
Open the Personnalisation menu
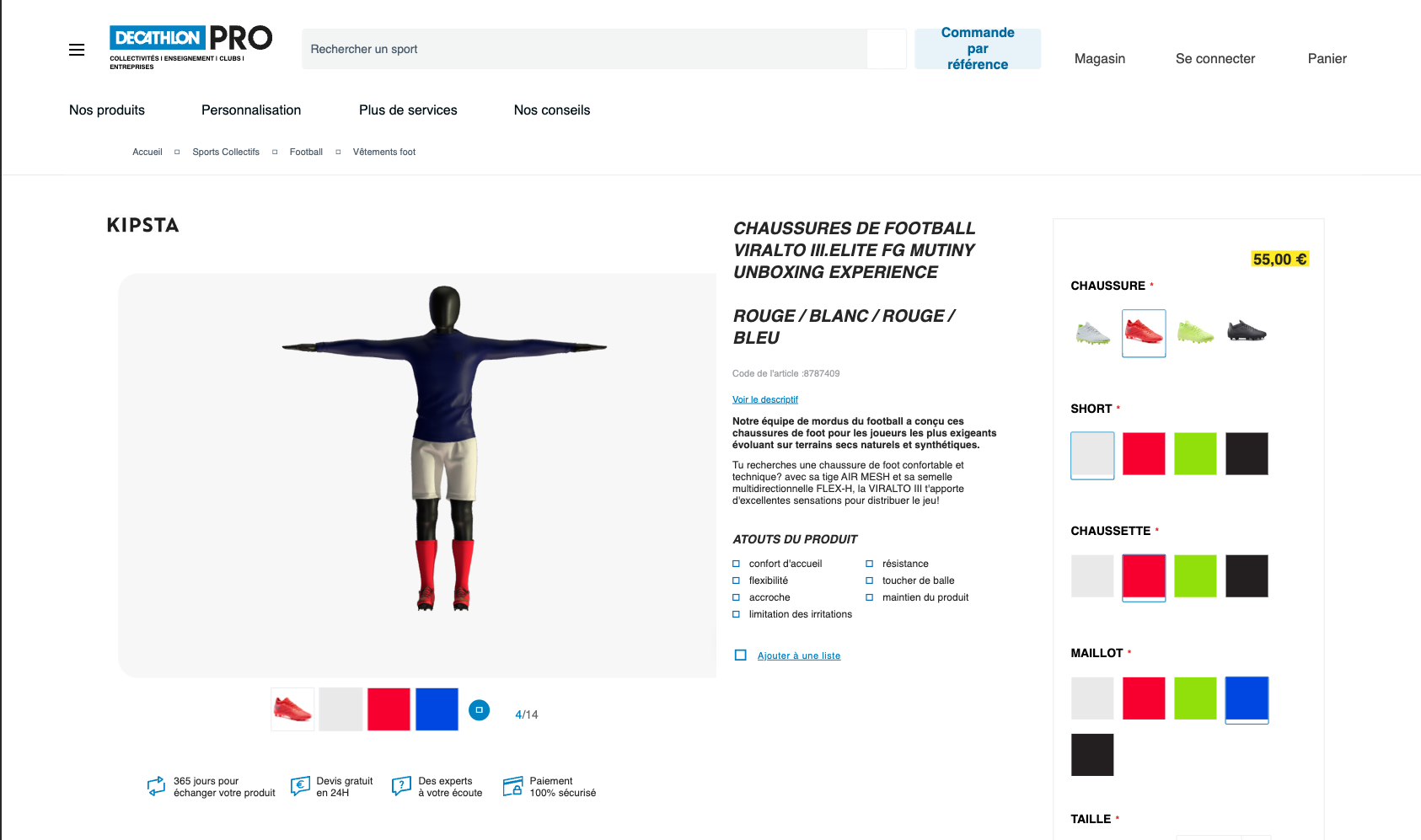(251, 110)
